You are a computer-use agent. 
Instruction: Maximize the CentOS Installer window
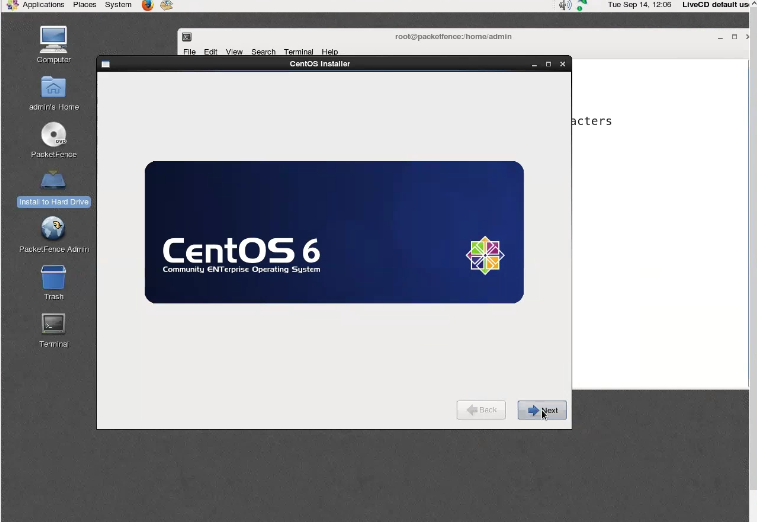[548, 64]
